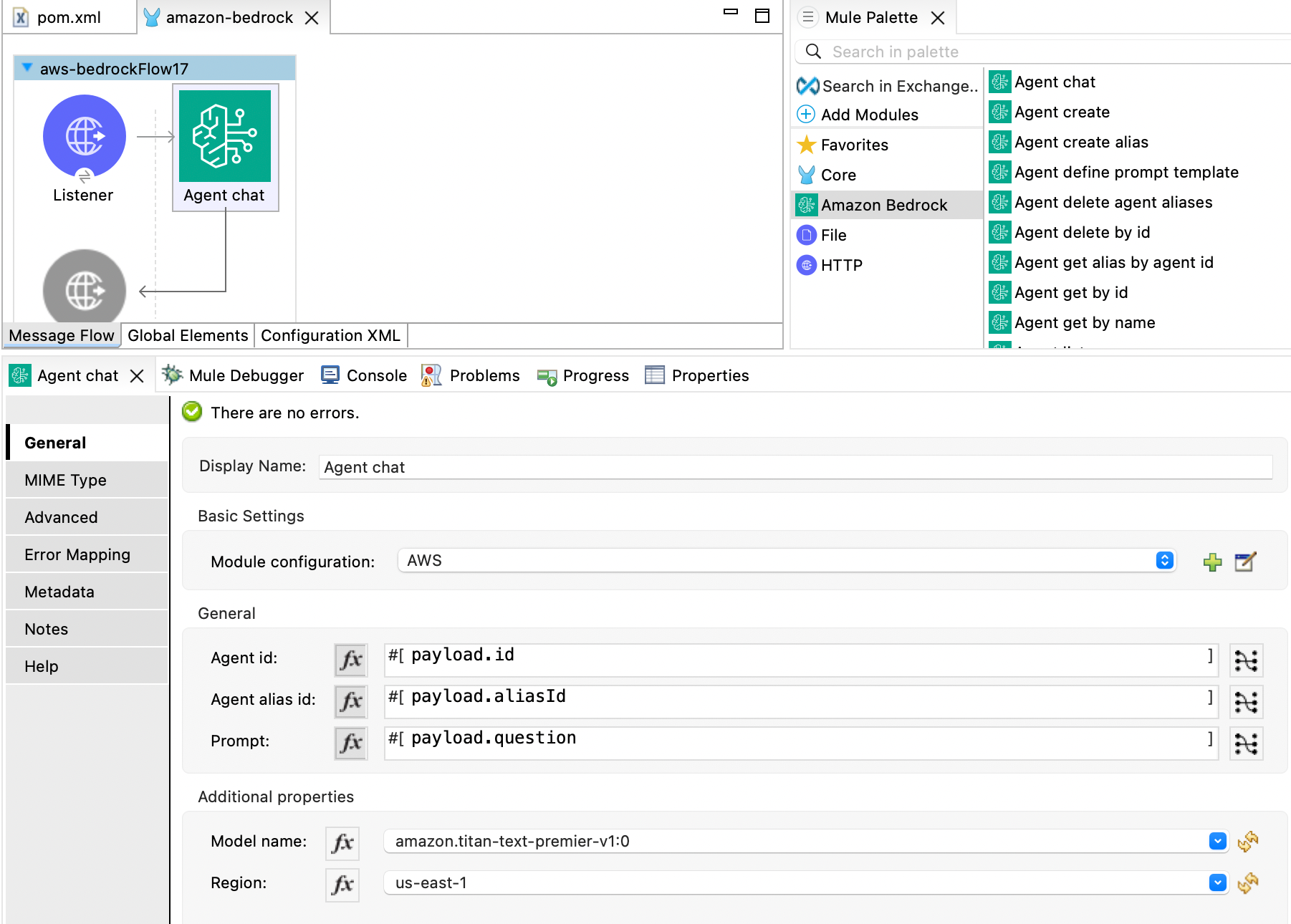
Task: Pick Agent get by name operation
Action: pyautogui.click(x=1072, y=322)
